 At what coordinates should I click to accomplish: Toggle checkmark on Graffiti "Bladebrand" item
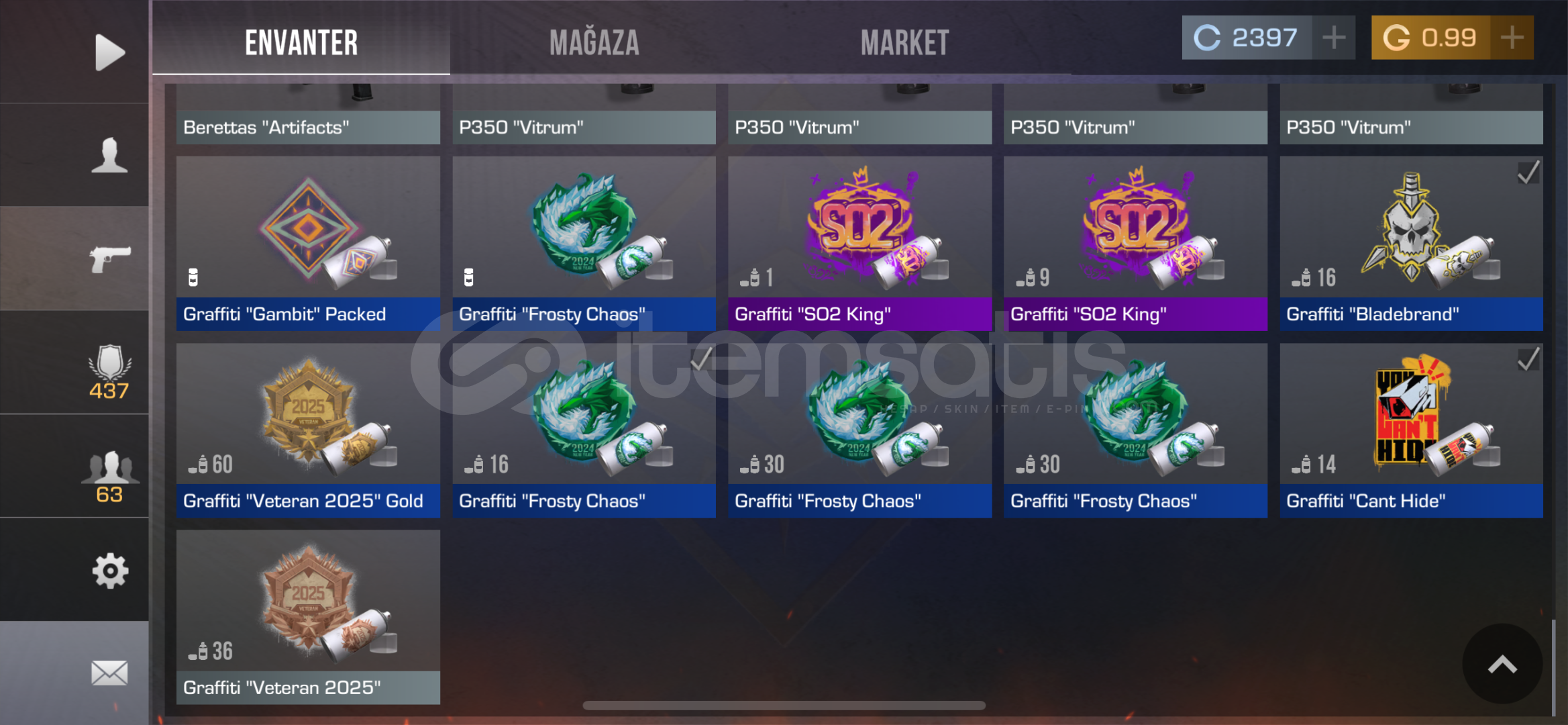(x=1528, y=173)
